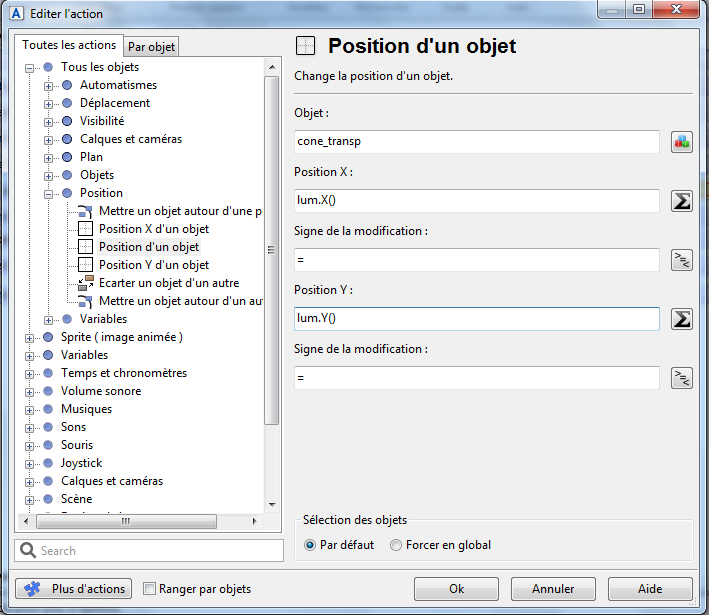The image size is (709, 615).
Task: Expand the Déplacement category
Action: [48, 104]
